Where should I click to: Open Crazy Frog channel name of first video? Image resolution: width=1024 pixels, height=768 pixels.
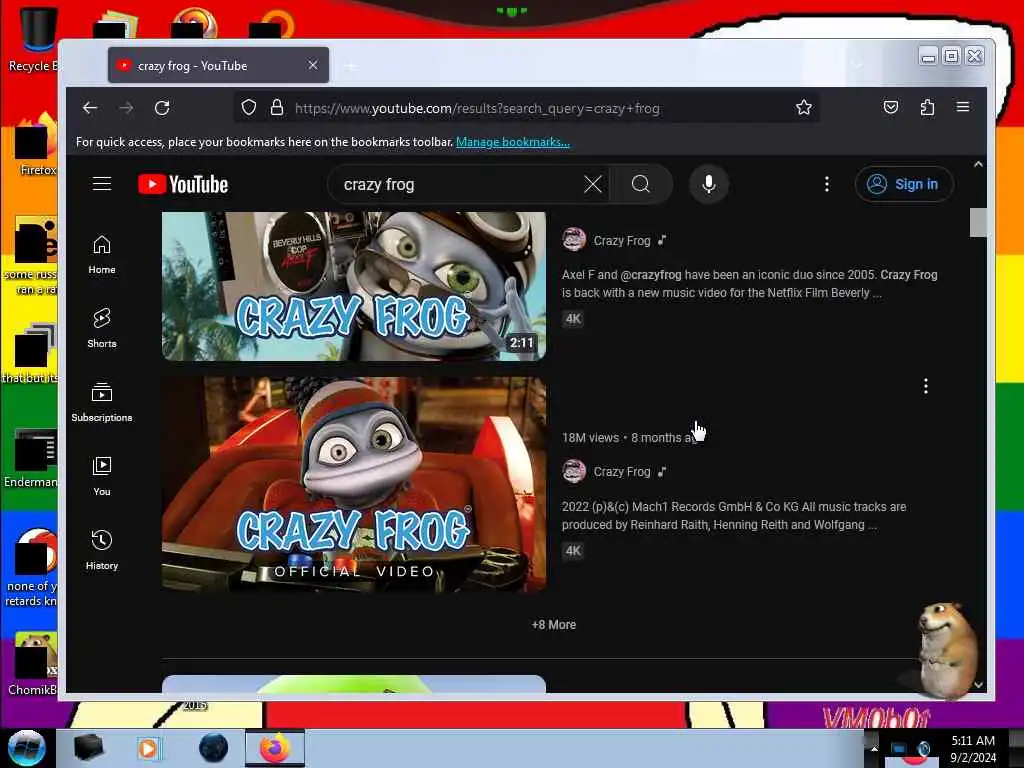(622, 240)
